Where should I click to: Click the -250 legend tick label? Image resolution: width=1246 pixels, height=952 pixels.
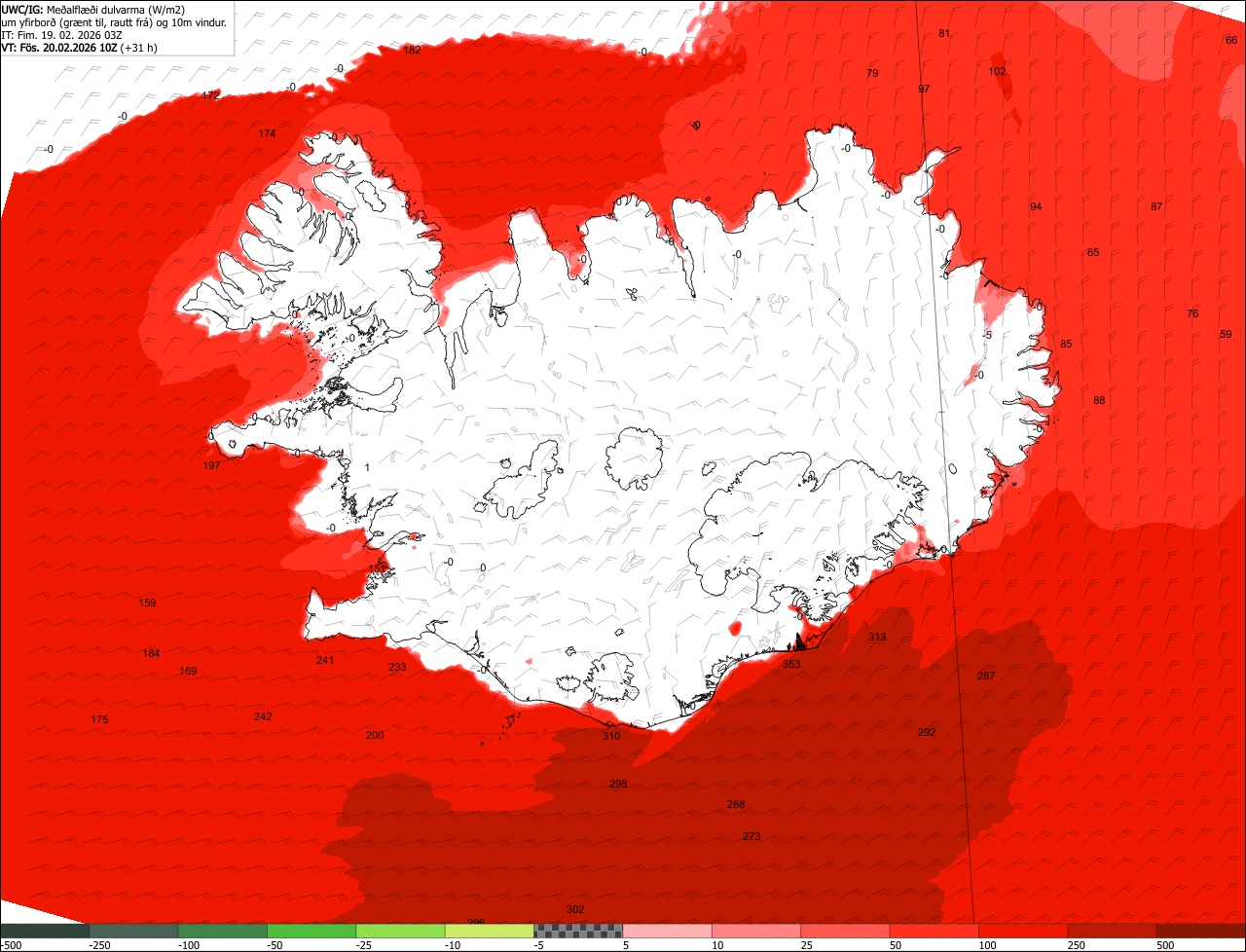[99, 944]
